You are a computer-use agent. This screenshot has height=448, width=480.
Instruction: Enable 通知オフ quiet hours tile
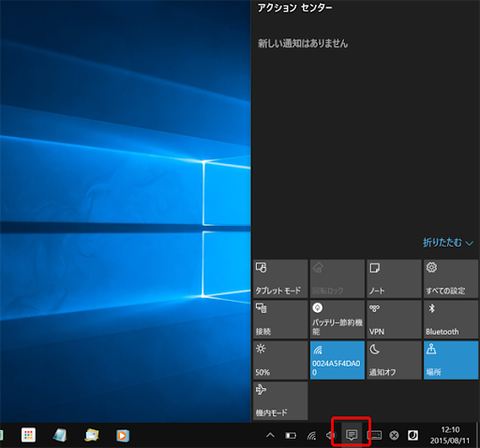[394, 360]
